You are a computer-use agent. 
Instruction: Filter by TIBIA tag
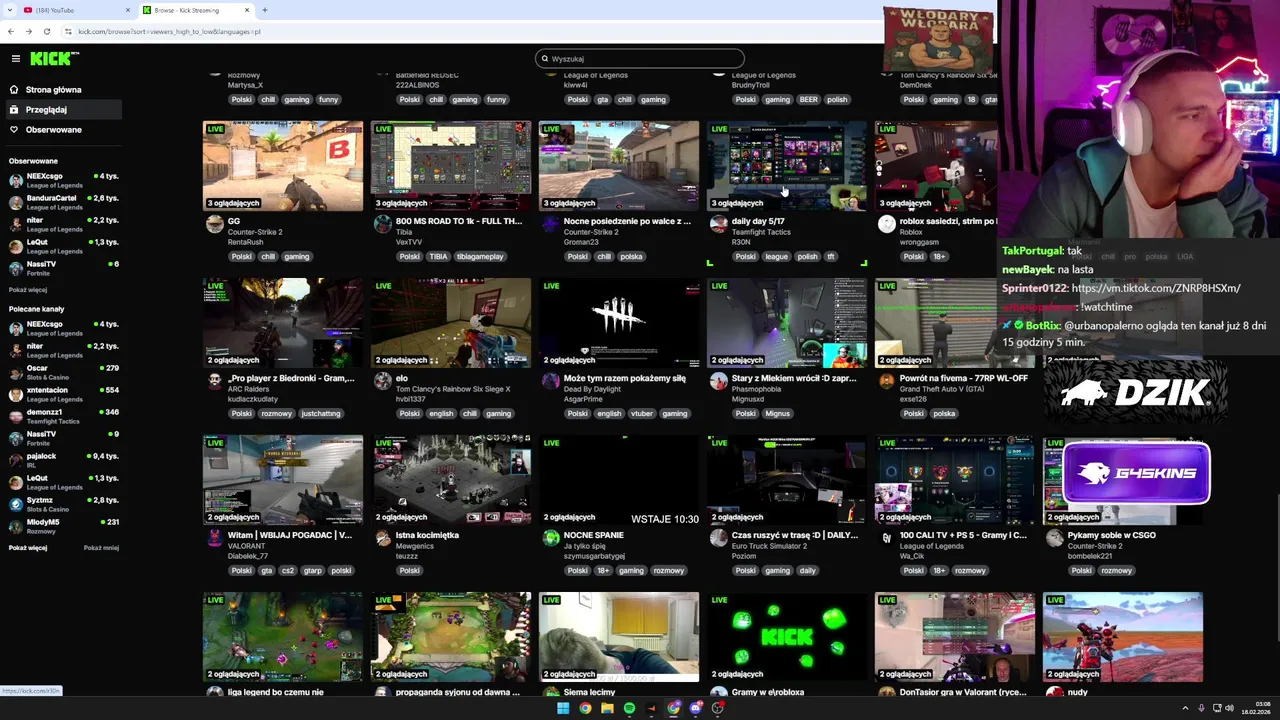pyautogui.click(x=439, y=257)
